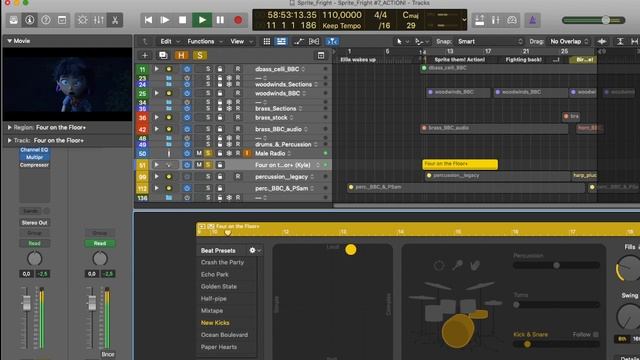Toggle Catch playhead button
640x360 pixels.
332,41
